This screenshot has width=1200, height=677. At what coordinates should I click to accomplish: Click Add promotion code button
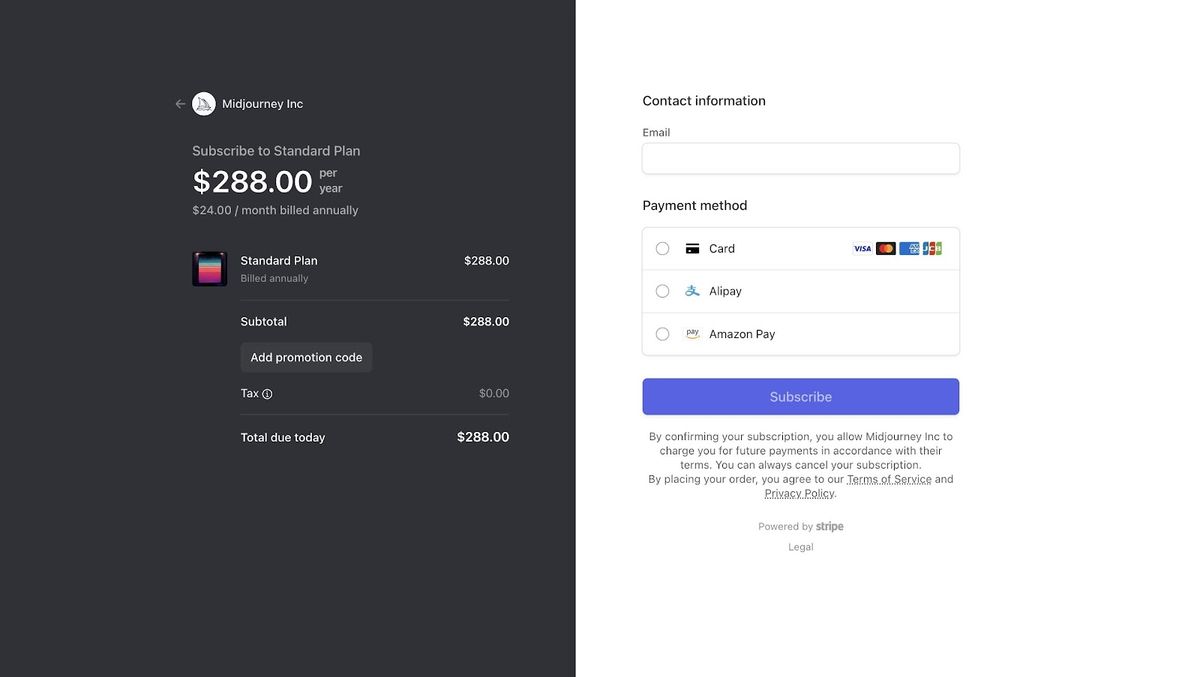click(x=306, y=358)
